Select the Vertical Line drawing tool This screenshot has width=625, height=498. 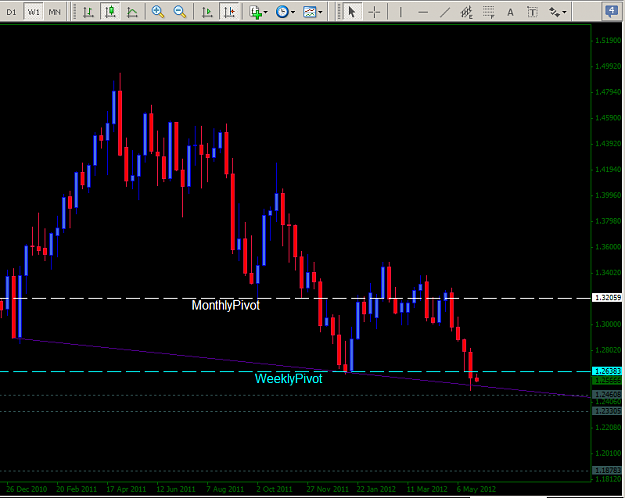(x=400, y=12)
